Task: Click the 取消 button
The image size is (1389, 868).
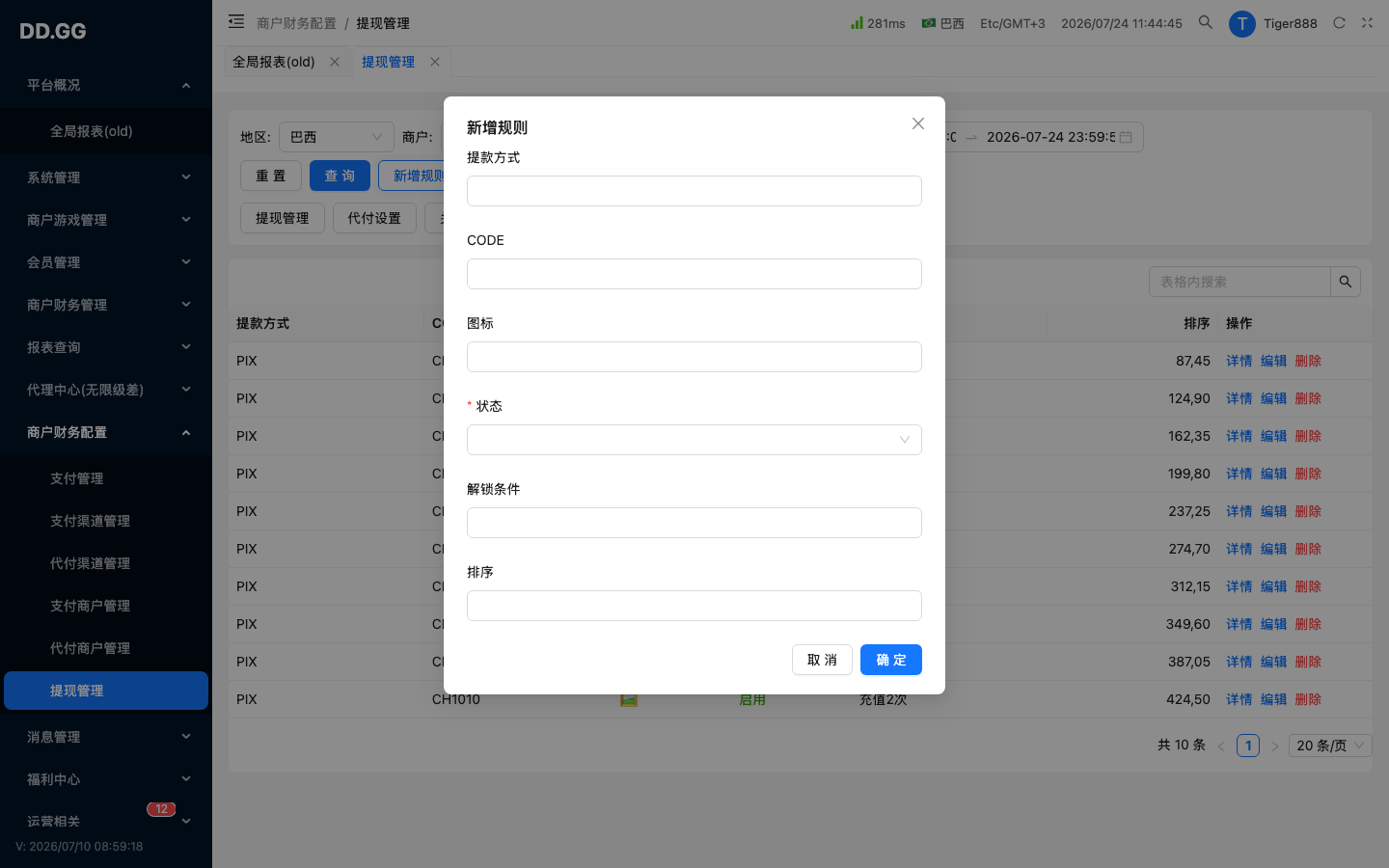Action: pyautogui.click(x=822, y=660)
